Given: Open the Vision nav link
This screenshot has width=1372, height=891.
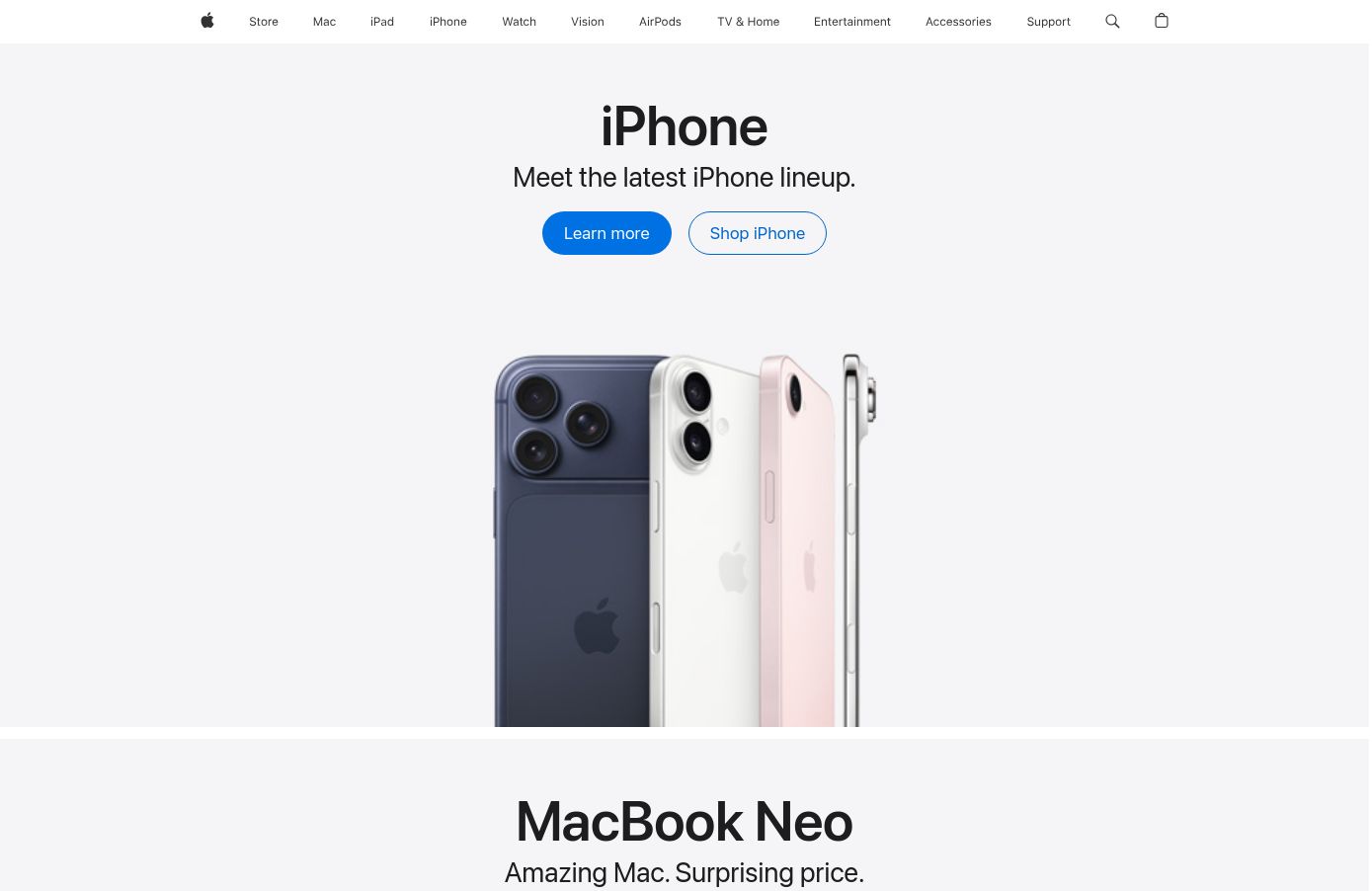Looking at the screenshot, I should point(588,22).
